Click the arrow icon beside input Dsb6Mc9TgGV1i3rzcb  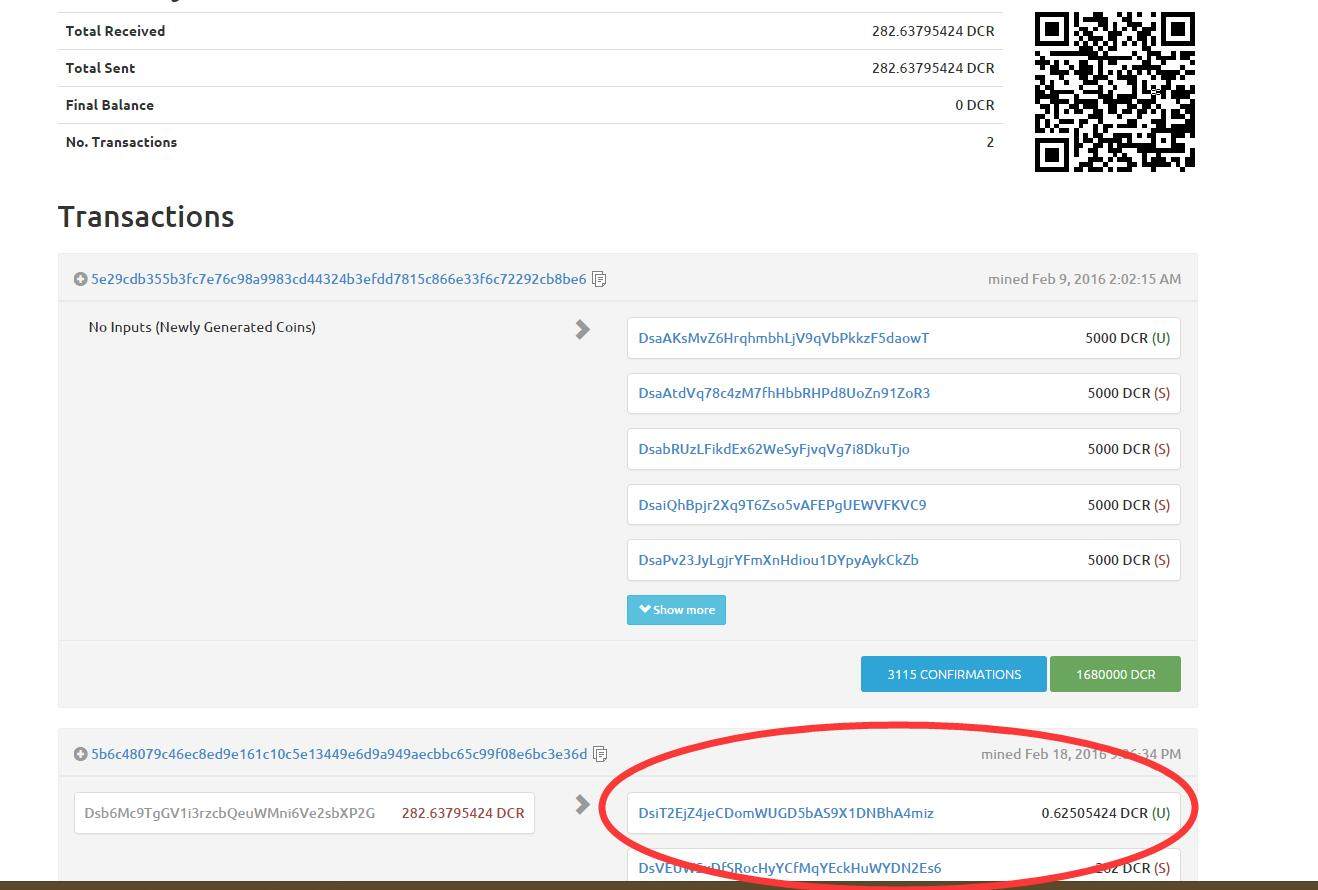tap(583, 804)
